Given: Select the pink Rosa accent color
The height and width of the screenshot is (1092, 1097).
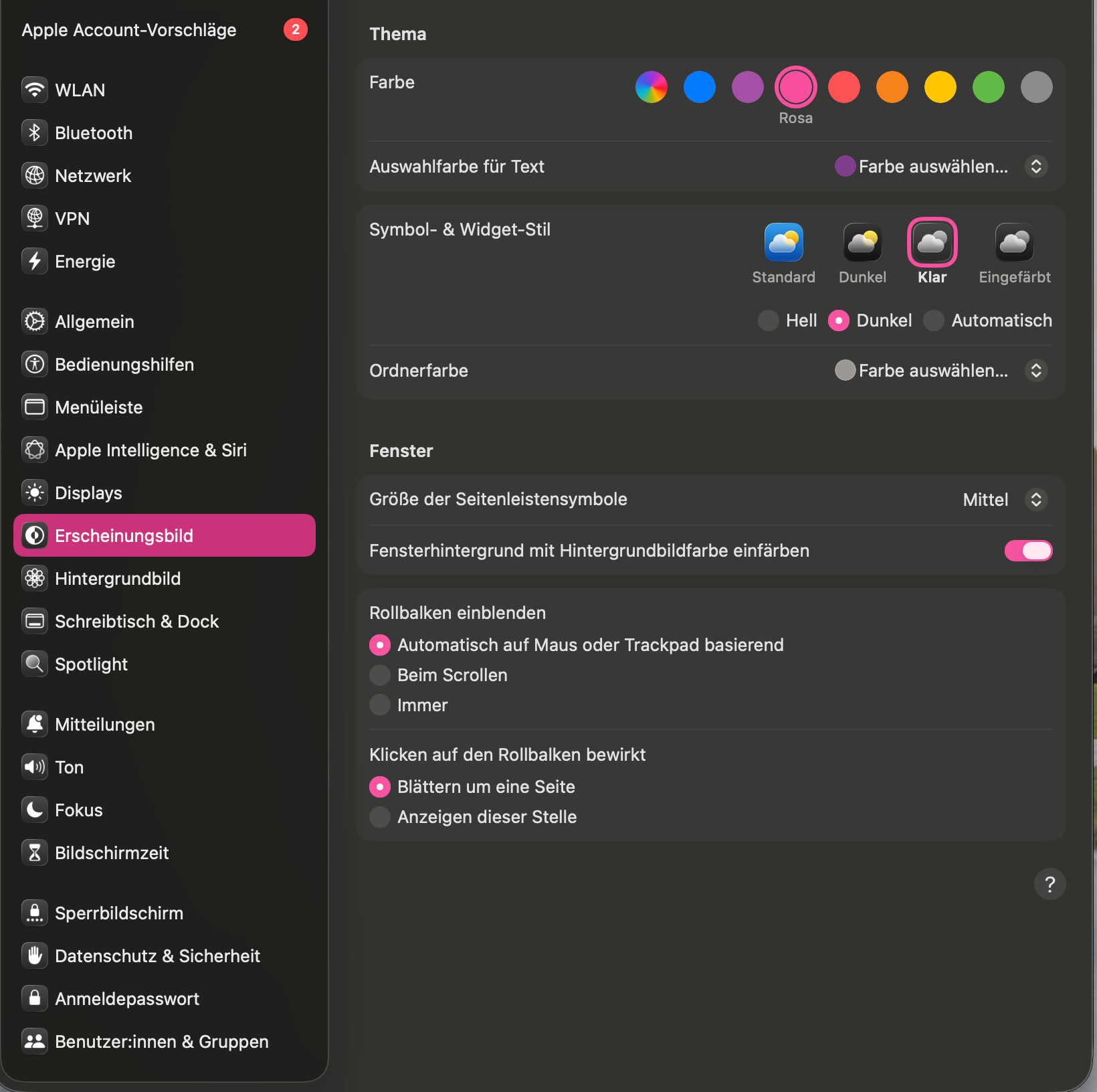Looking at the screenshot, I should [x=796, y=87].
